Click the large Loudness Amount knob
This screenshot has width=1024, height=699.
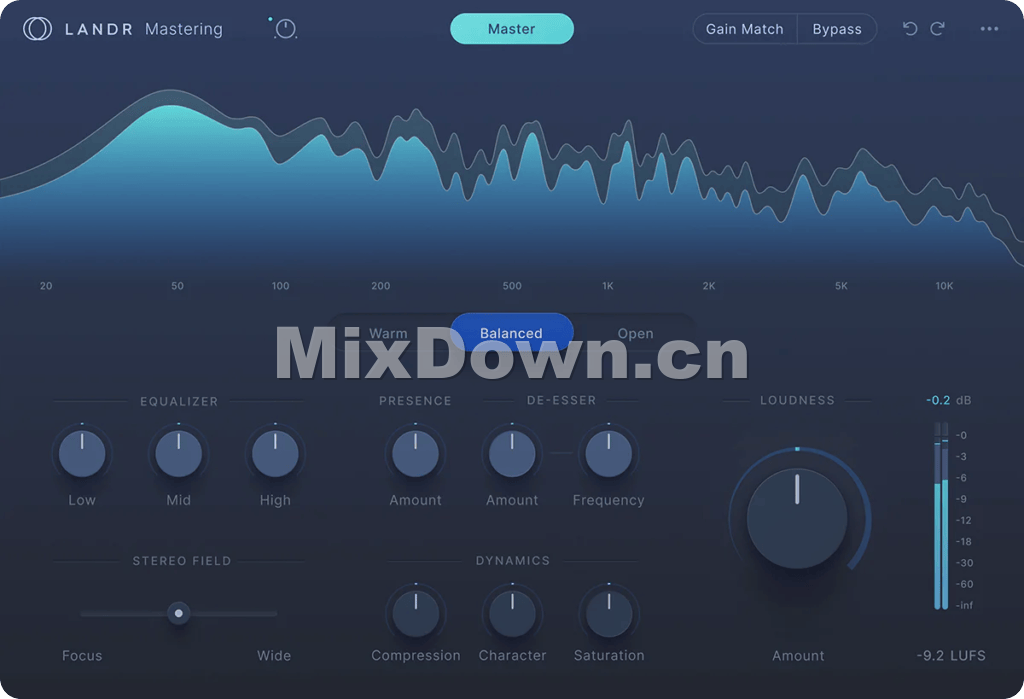coord(797,519)
